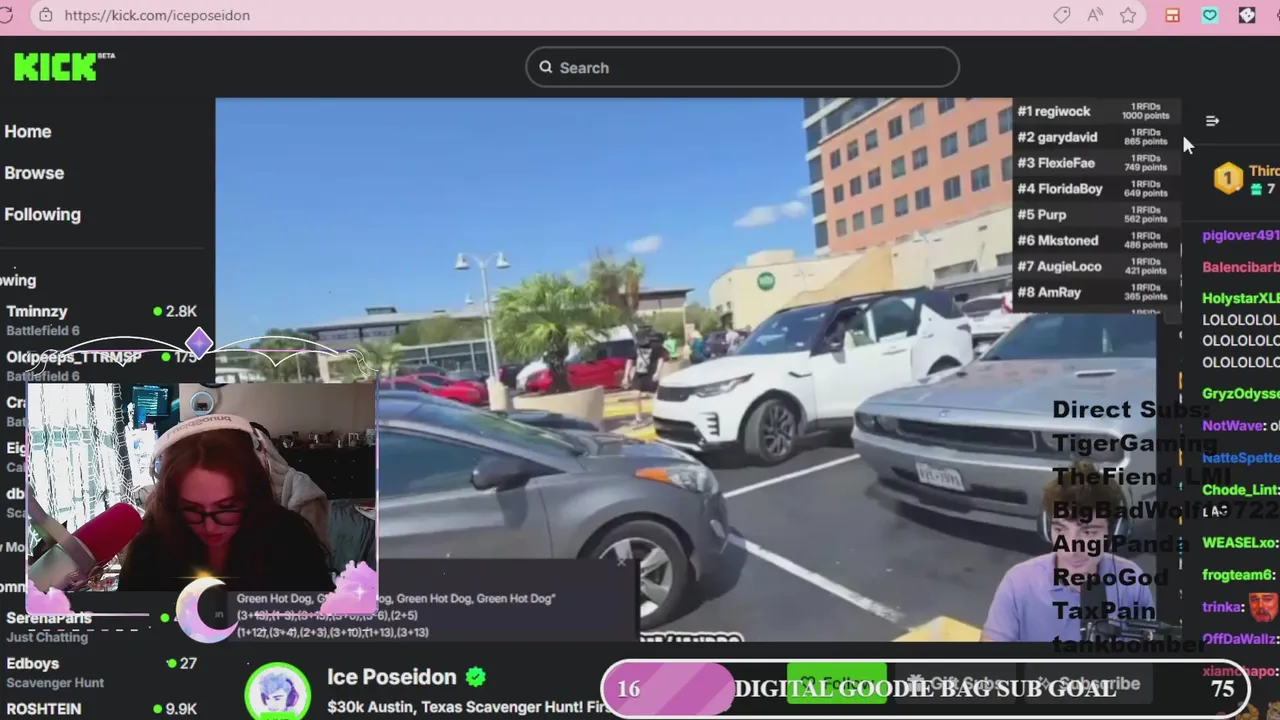Add page to favorites star icon
Viewport: 1280px width, 720px height.
(1128, 15)
